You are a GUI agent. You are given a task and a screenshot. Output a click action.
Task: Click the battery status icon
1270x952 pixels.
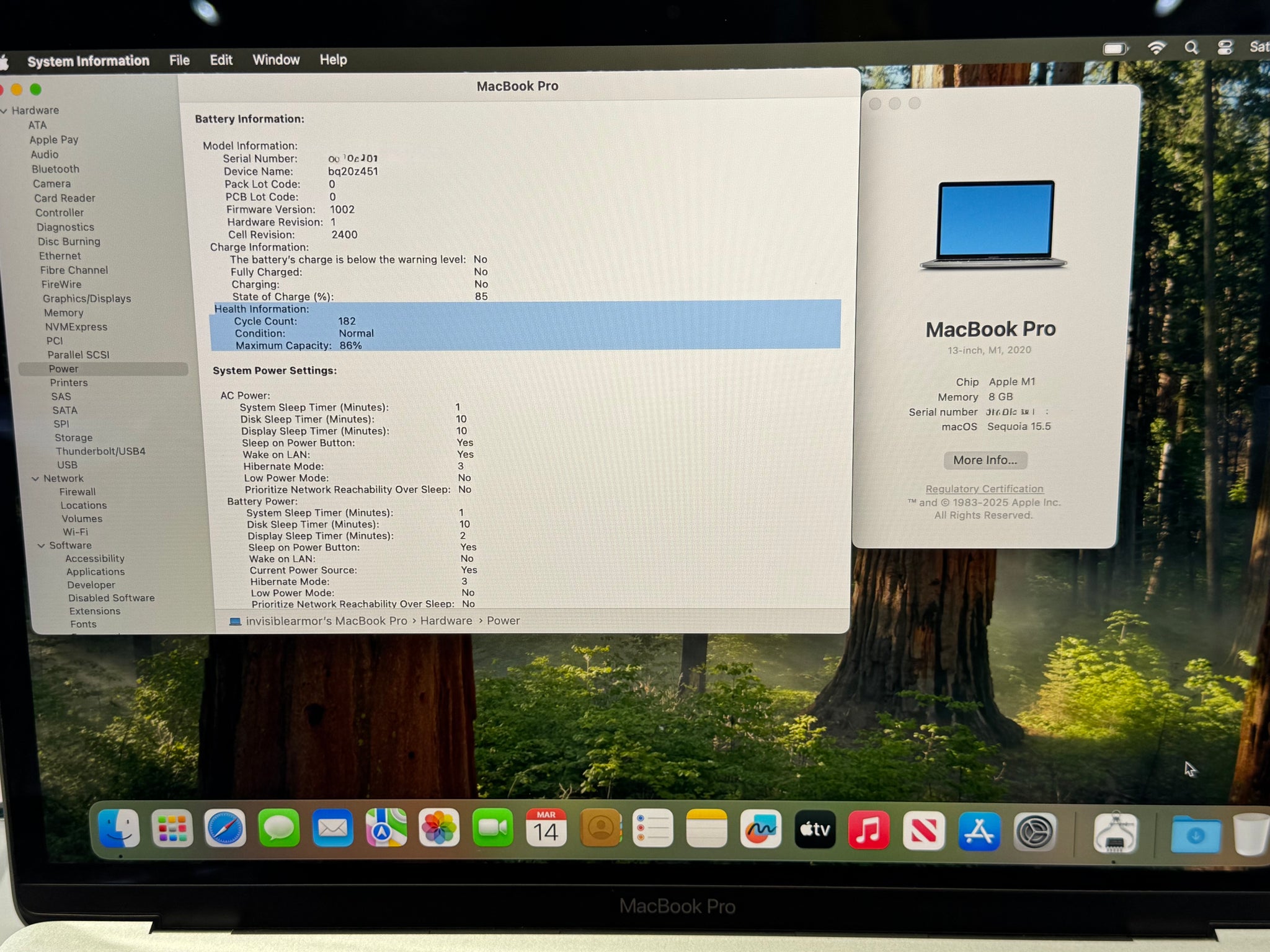click(x=1116, y=48)
